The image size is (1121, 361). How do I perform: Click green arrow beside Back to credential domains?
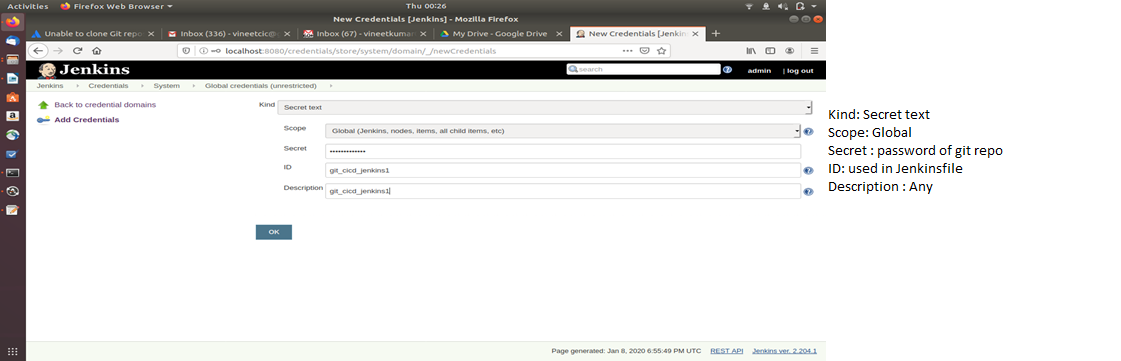[43, 105]
